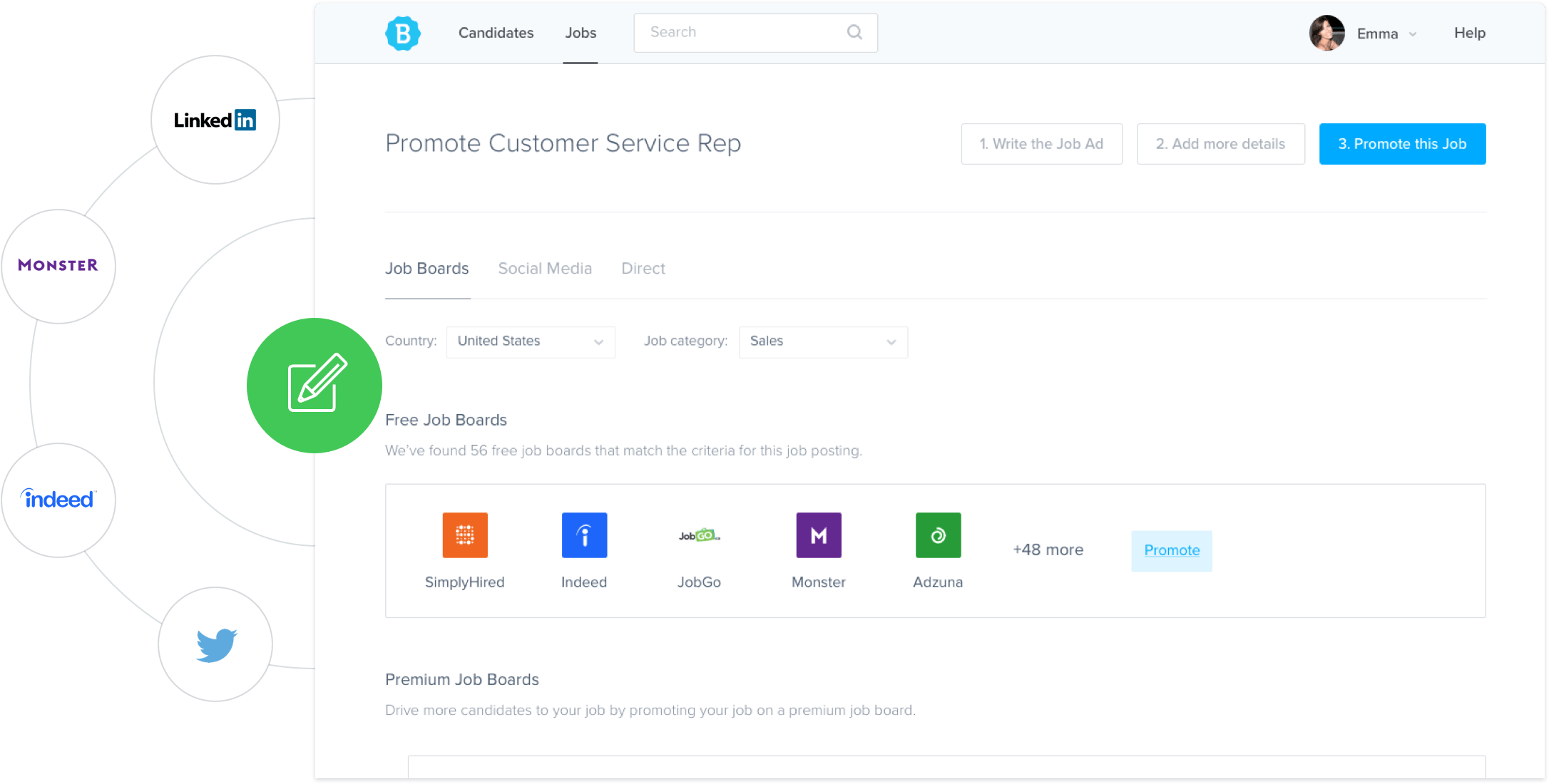Click the search magnifier icon
The image size is (1549, 784).
pyautogui.click(x=854, y=32)
